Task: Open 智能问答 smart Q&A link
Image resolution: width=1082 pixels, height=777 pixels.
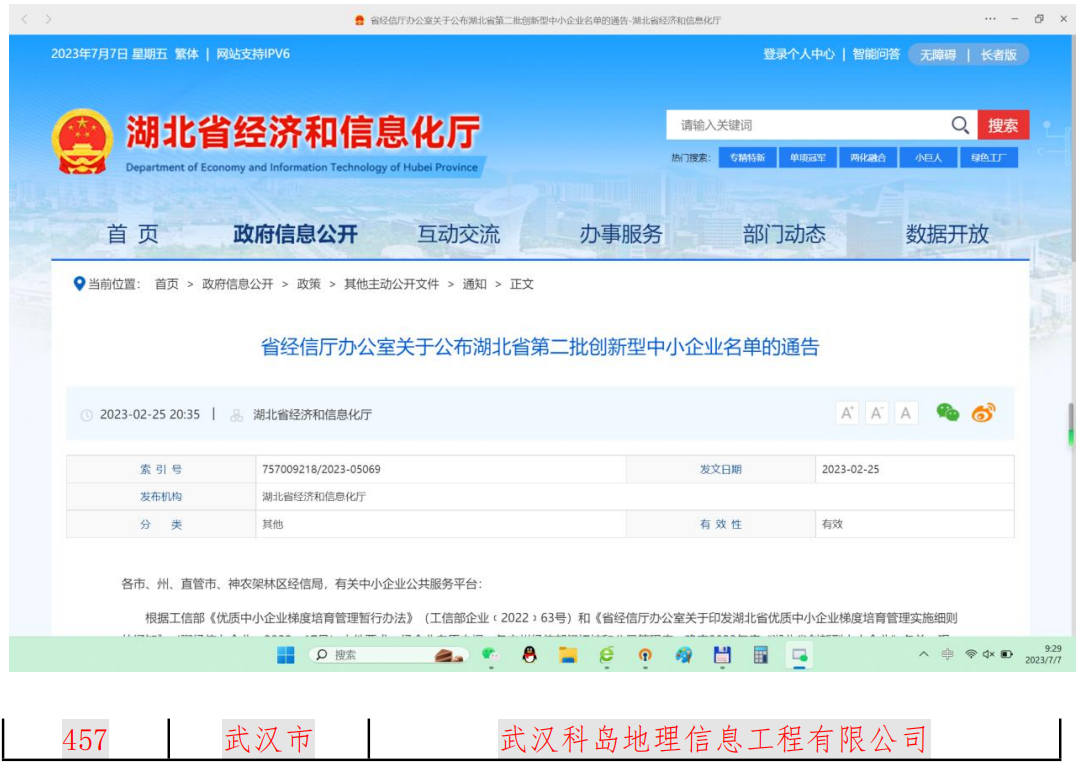Action: (876, 54)
